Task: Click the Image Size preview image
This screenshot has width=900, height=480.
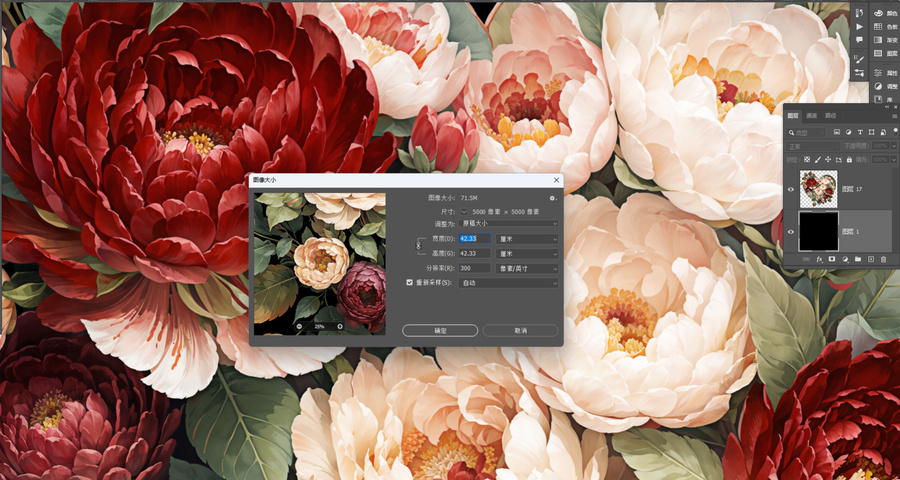Action: (x=320, y=264)
